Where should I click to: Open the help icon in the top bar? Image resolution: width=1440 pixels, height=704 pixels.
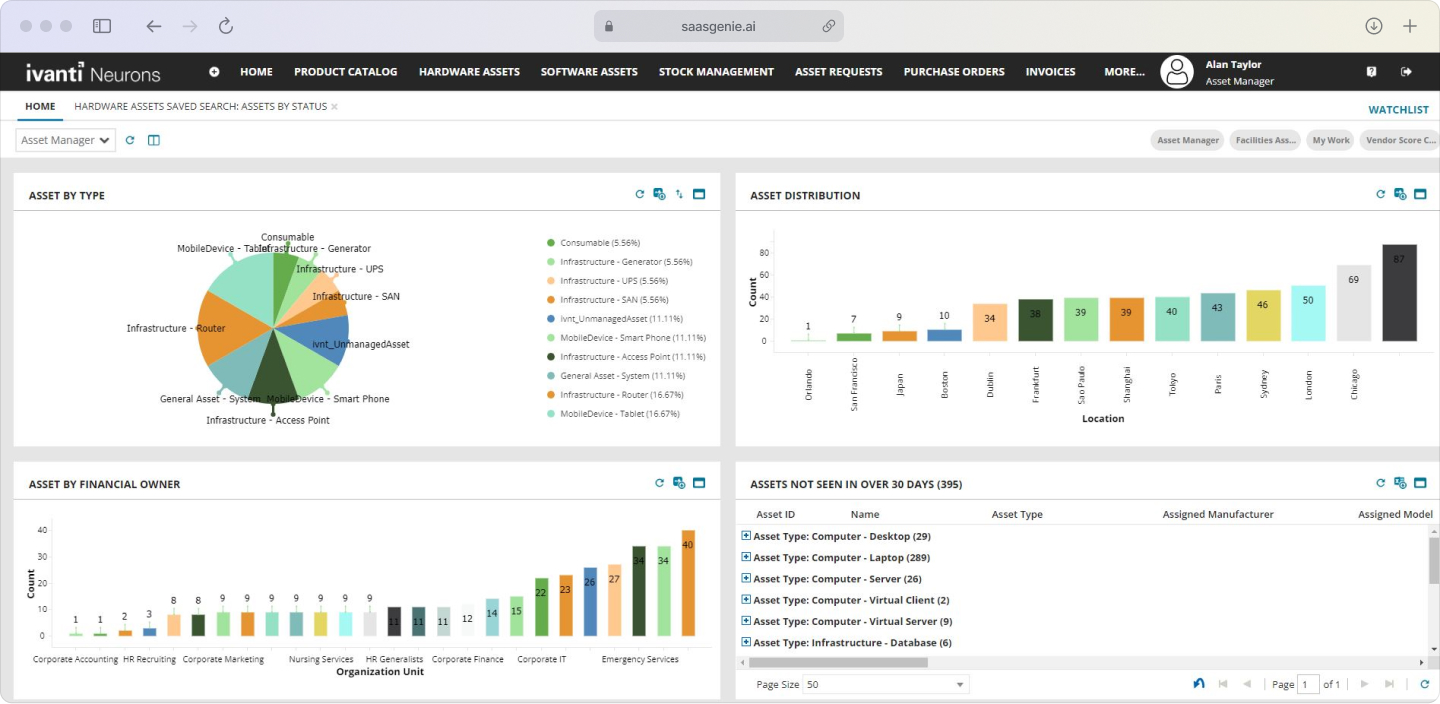[x=1372, y=72]
